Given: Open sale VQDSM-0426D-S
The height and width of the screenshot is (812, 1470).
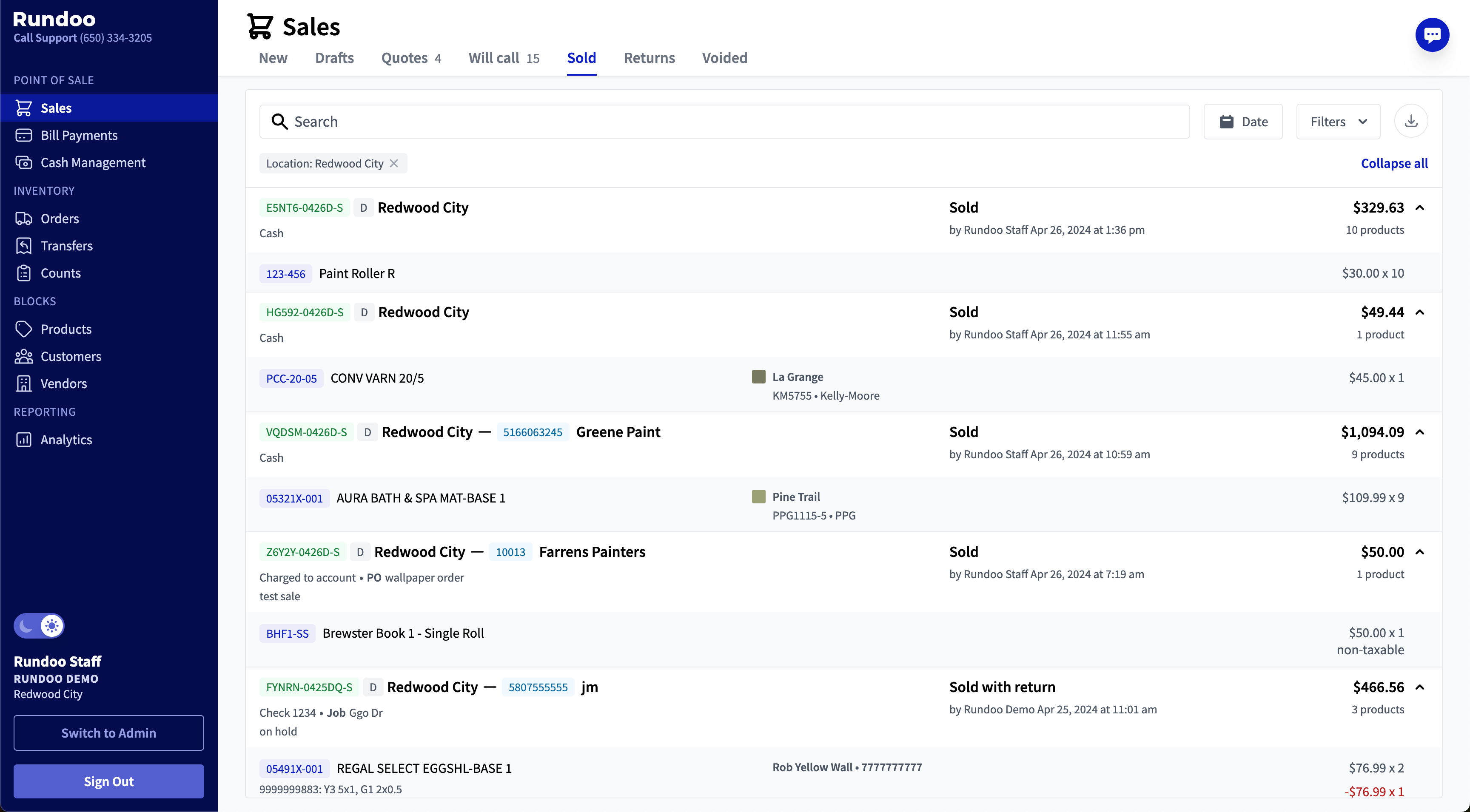Looking at the screenshot, I should [x=306, y=432].
